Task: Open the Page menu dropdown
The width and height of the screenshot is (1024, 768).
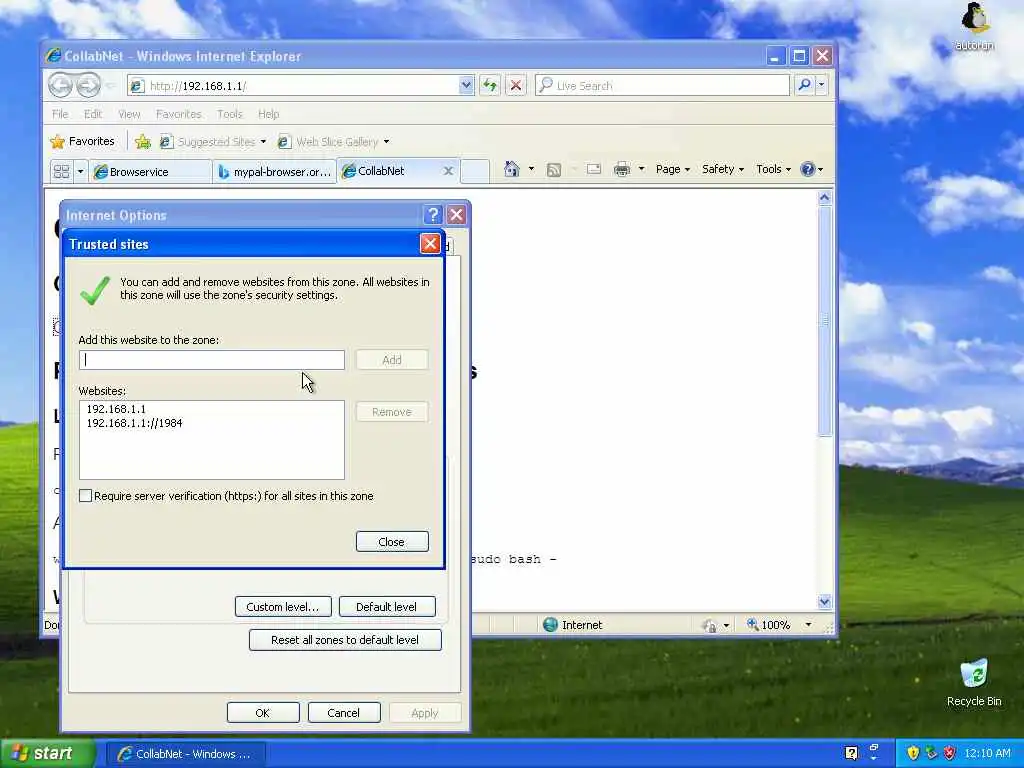Action: click(673, 169)
